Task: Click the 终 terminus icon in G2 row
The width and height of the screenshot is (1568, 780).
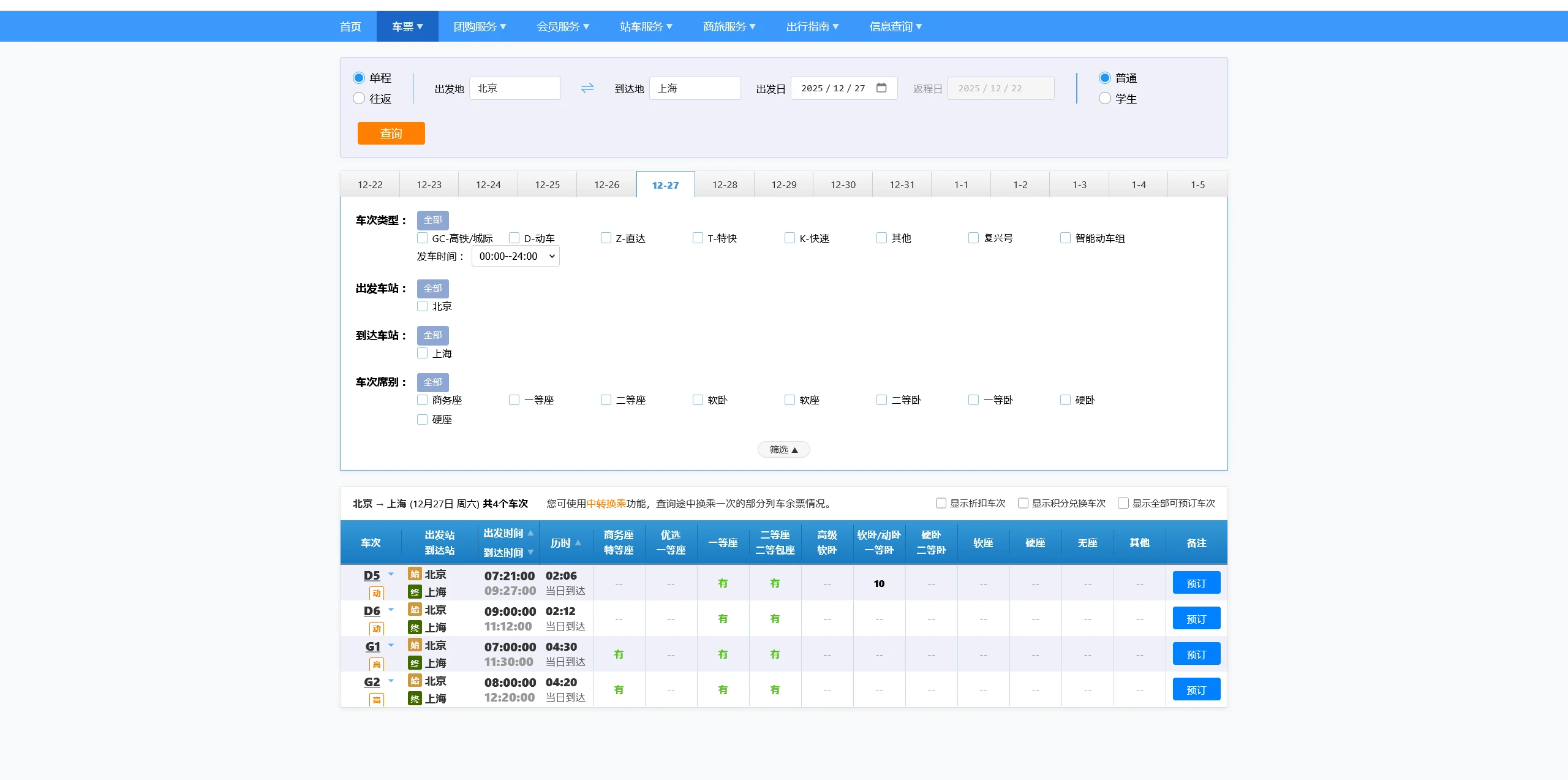Action: tap(415, 699)
